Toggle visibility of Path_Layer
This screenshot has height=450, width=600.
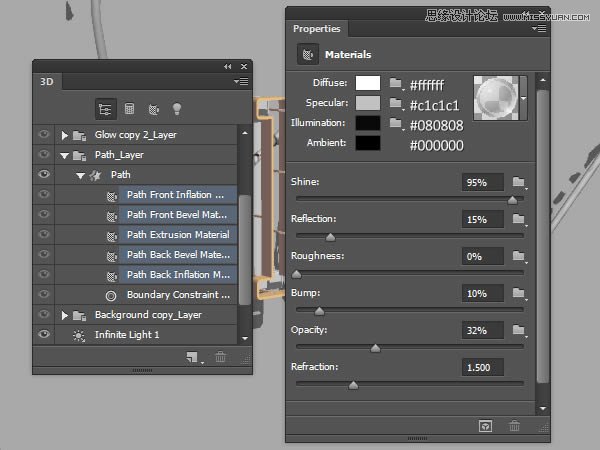point(44,154)
